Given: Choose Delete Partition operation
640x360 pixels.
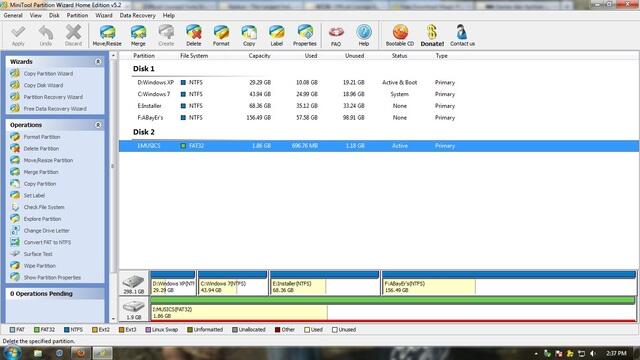Looking at the screenshot, I should 41,149.
